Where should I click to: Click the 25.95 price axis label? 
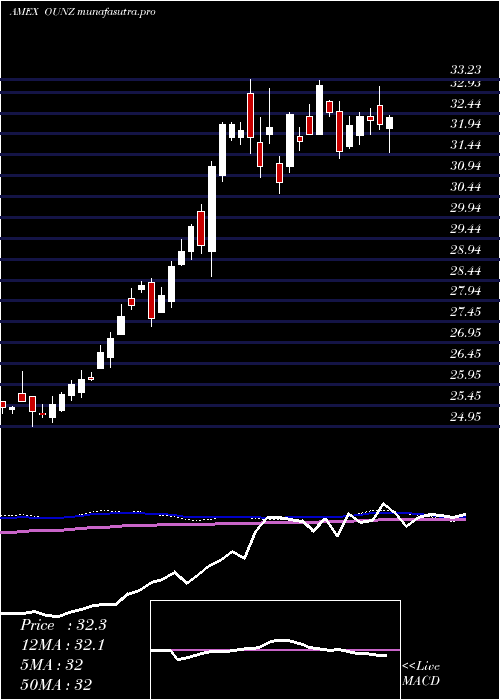tap(466, 375)
